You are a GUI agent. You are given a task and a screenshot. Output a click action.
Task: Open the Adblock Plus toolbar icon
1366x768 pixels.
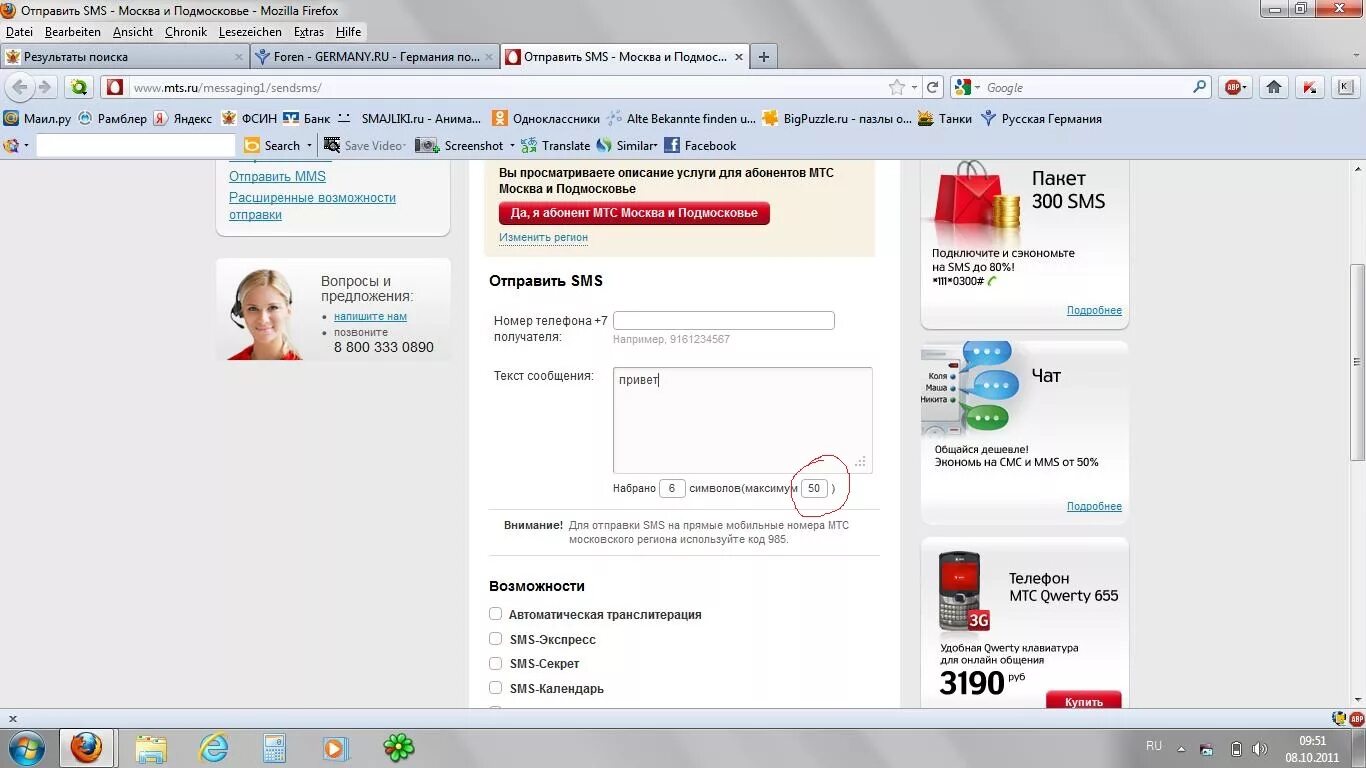1235,88
